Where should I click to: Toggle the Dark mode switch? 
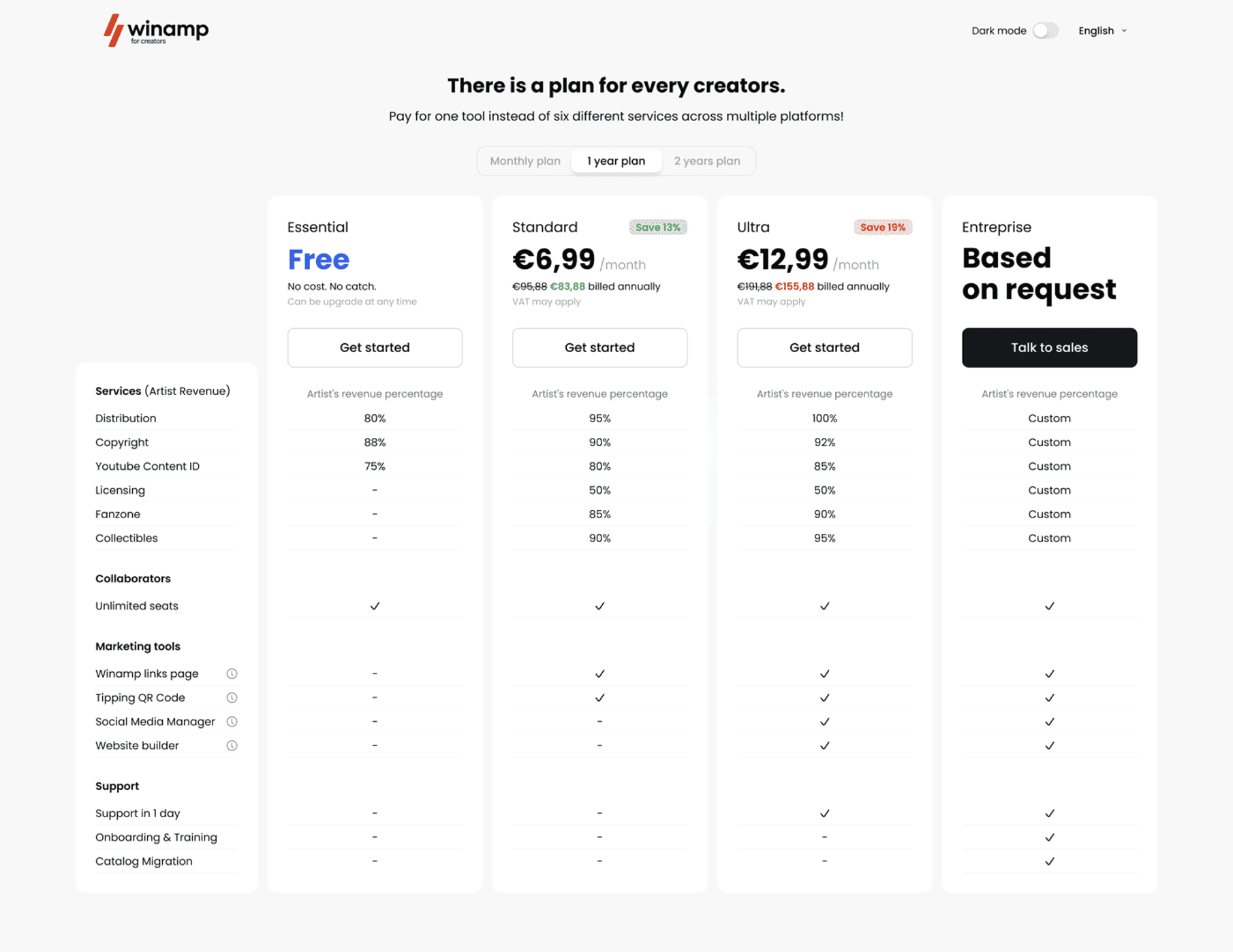tap(1045, 31)
